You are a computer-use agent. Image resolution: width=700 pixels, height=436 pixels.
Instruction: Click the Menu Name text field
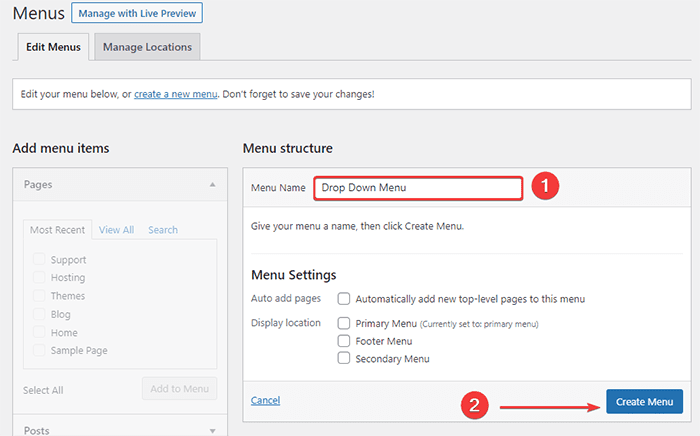click(418, 187)
